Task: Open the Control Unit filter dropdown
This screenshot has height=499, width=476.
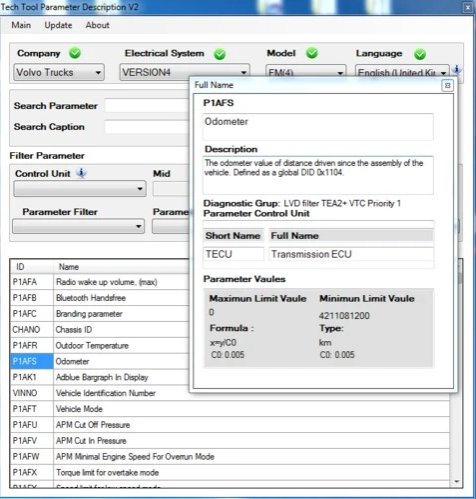Action: [80, 189]
